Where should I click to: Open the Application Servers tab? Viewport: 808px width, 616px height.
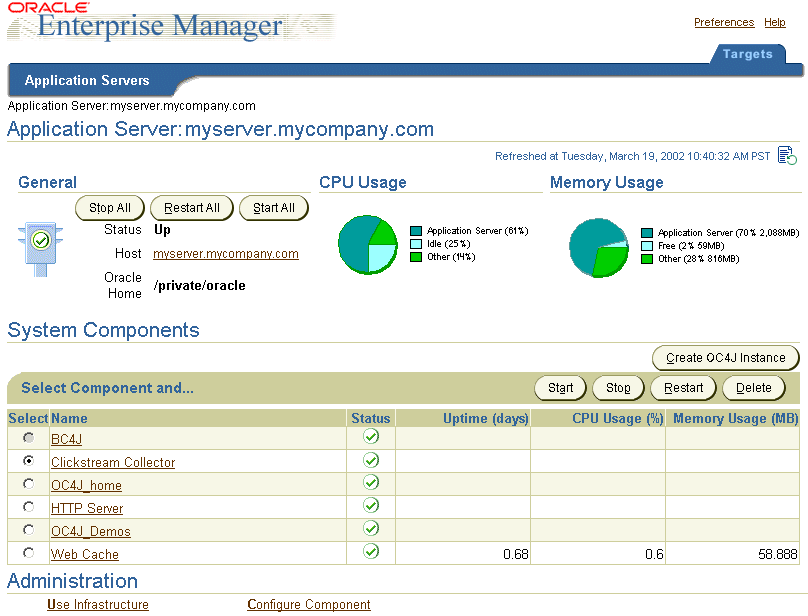87,80
